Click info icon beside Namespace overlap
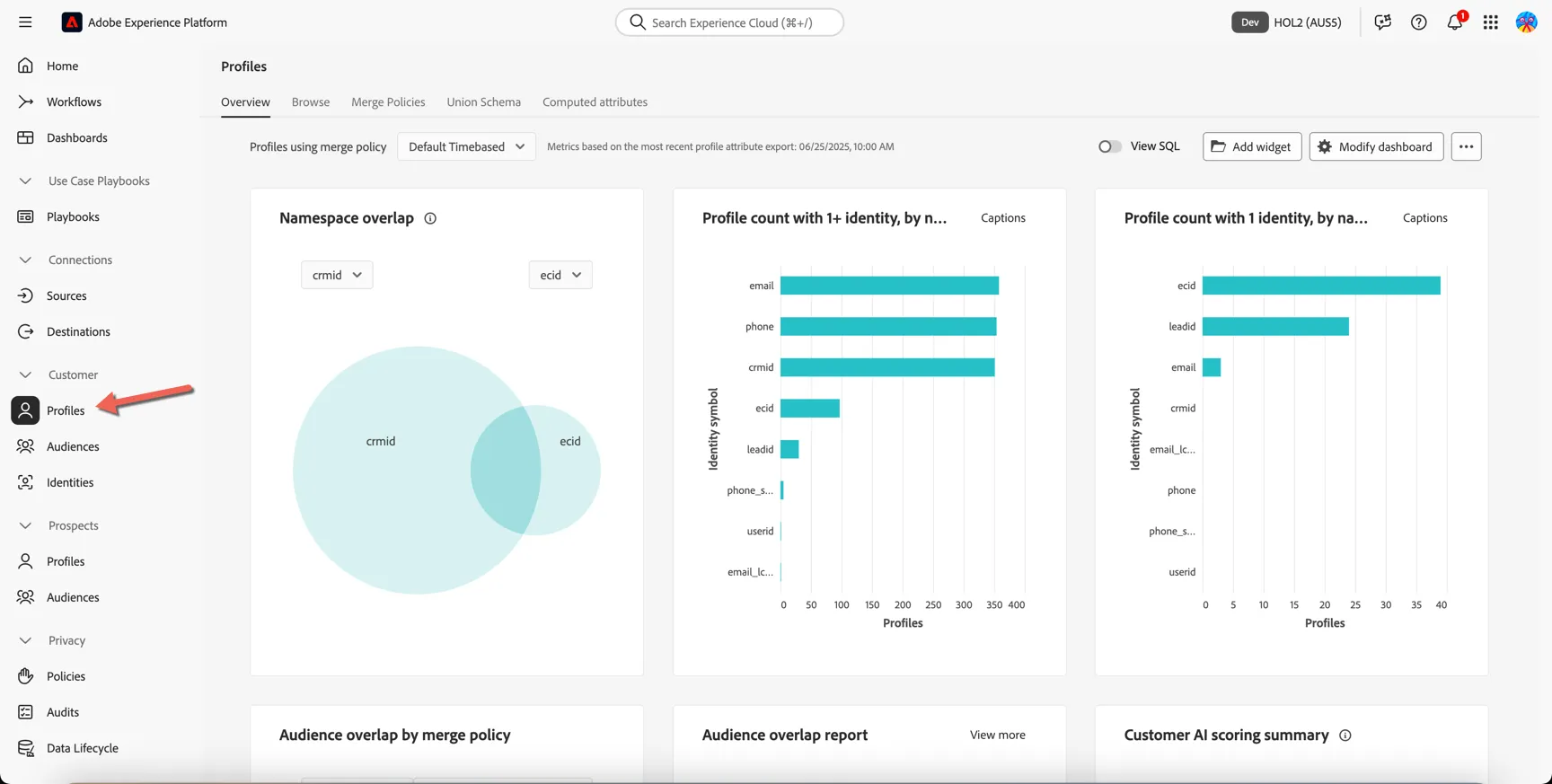 click(x=430, y=218)
